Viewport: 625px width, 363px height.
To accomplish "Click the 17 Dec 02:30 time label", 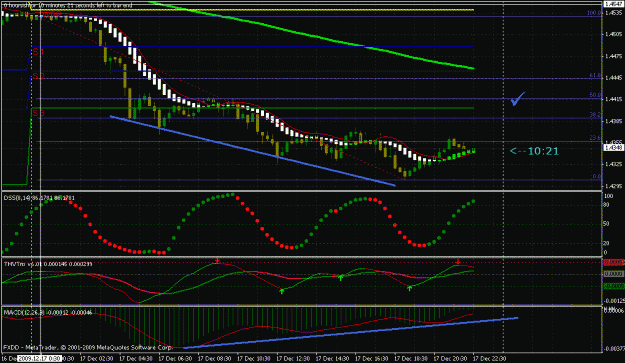I will coord(96,358).
